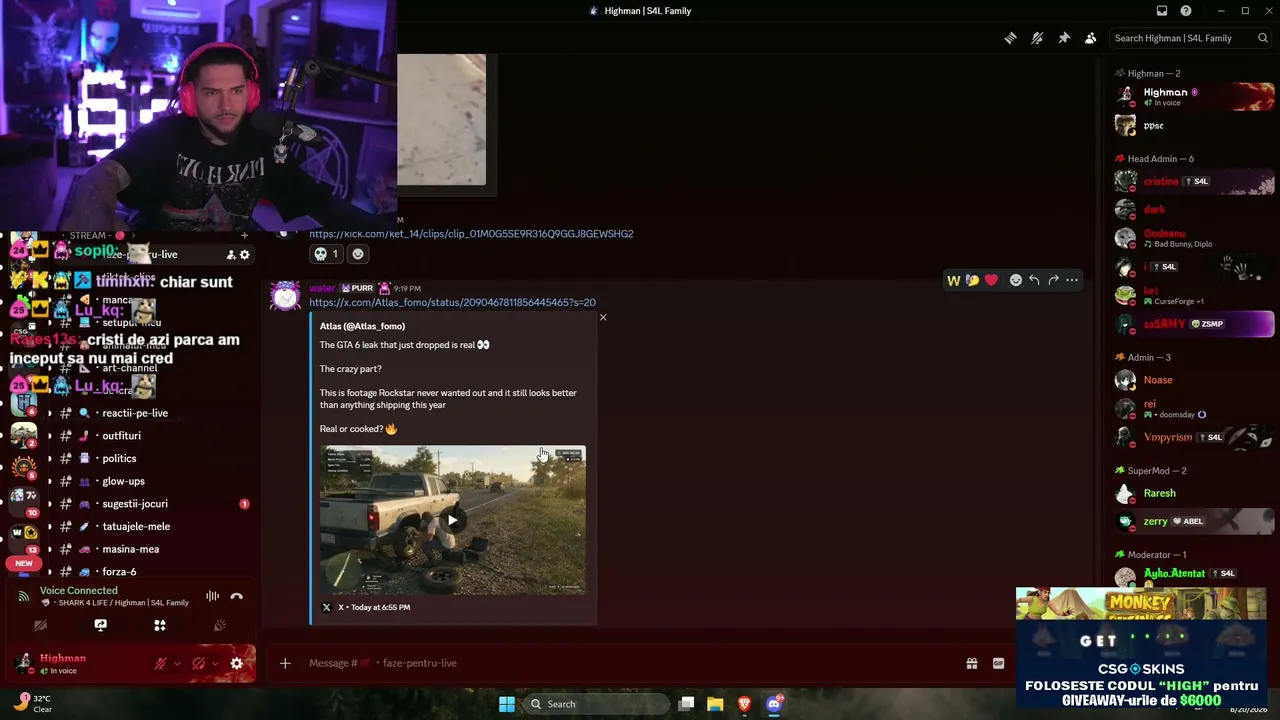This screenshot has width=1280, height=720.
Task: Open the attachment plus menu
Action: click(285, 663)
